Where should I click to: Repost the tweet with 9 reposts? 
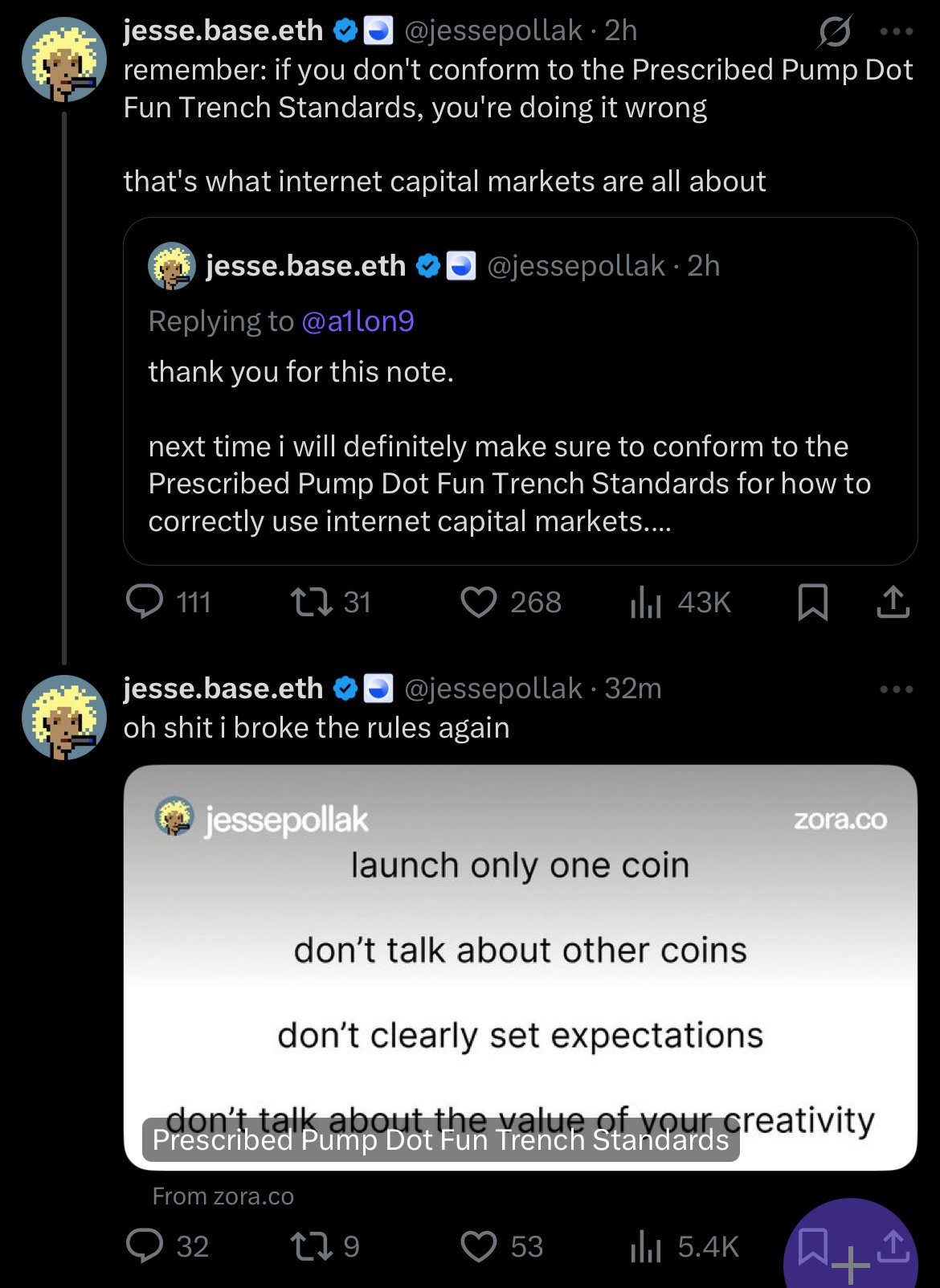pos(312,1246)
